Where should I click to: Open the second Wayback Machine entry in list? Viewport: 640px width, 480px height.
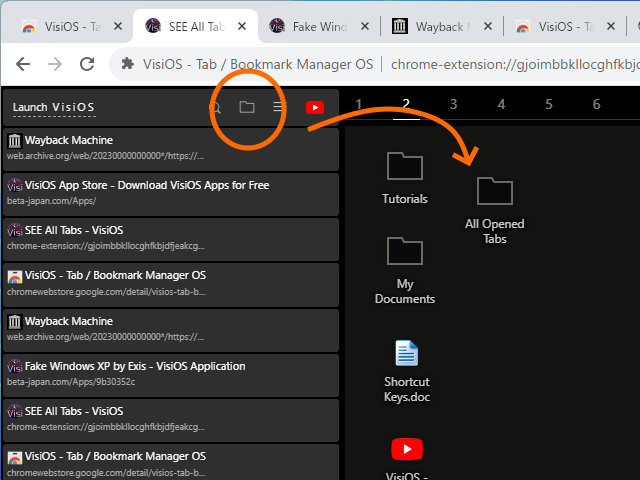[171, 330]
